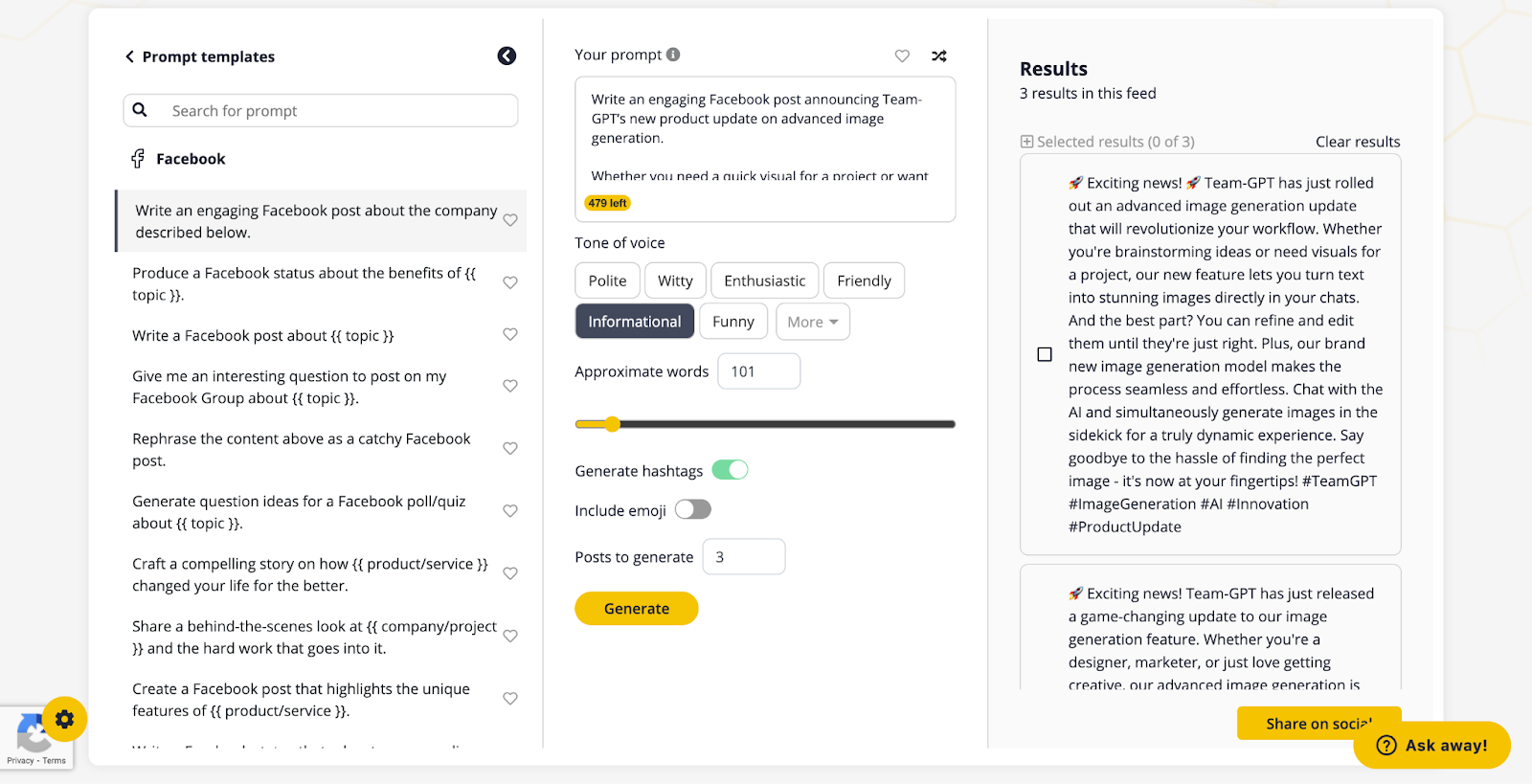Click the shuffle prompt icon
The height and width of the screenshot is (784, 1532).
(938, 56)
